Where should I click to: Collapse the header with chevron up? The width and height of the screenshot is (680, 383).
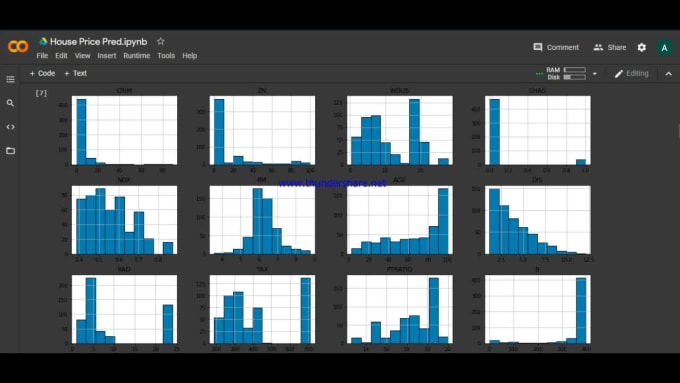pyautogui.click(x=669, y=74)
